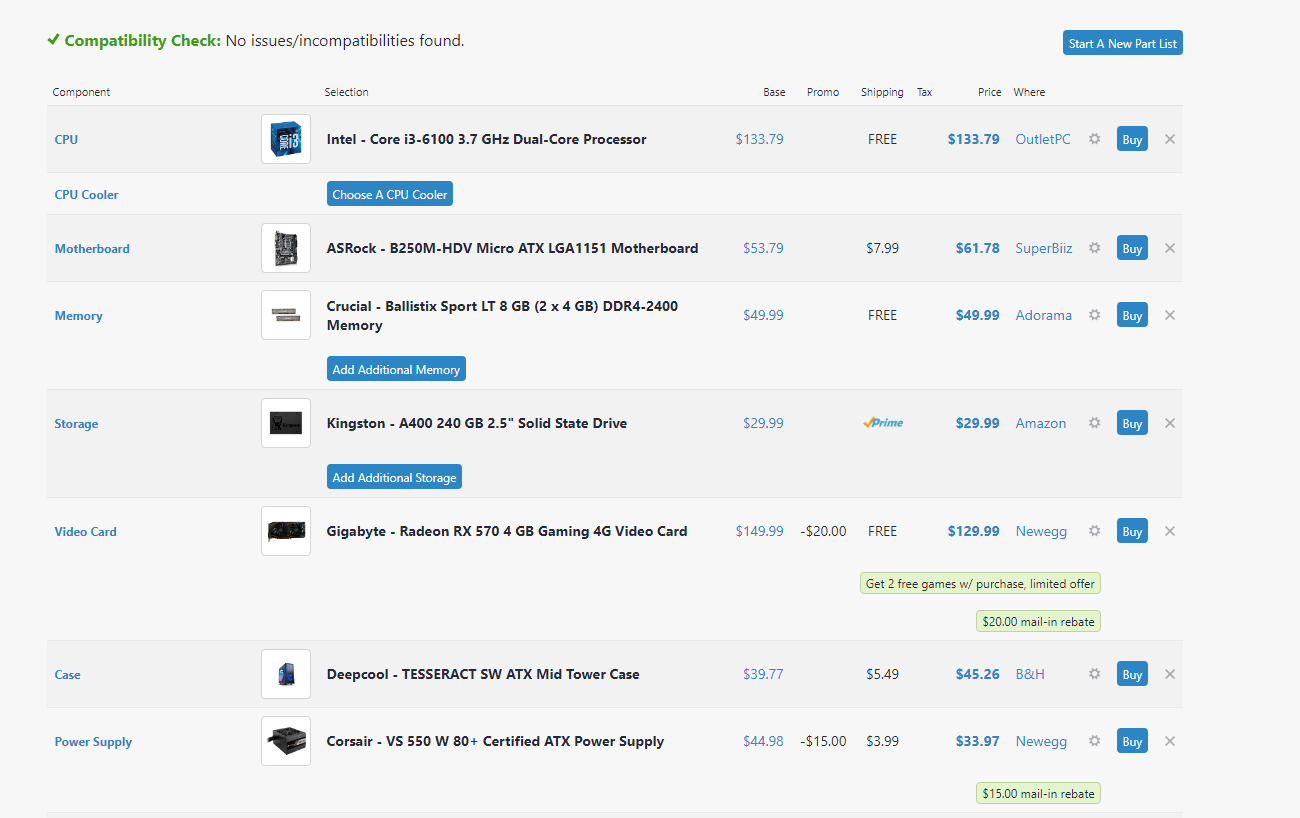Open the Video Card component link

point(85,532)
